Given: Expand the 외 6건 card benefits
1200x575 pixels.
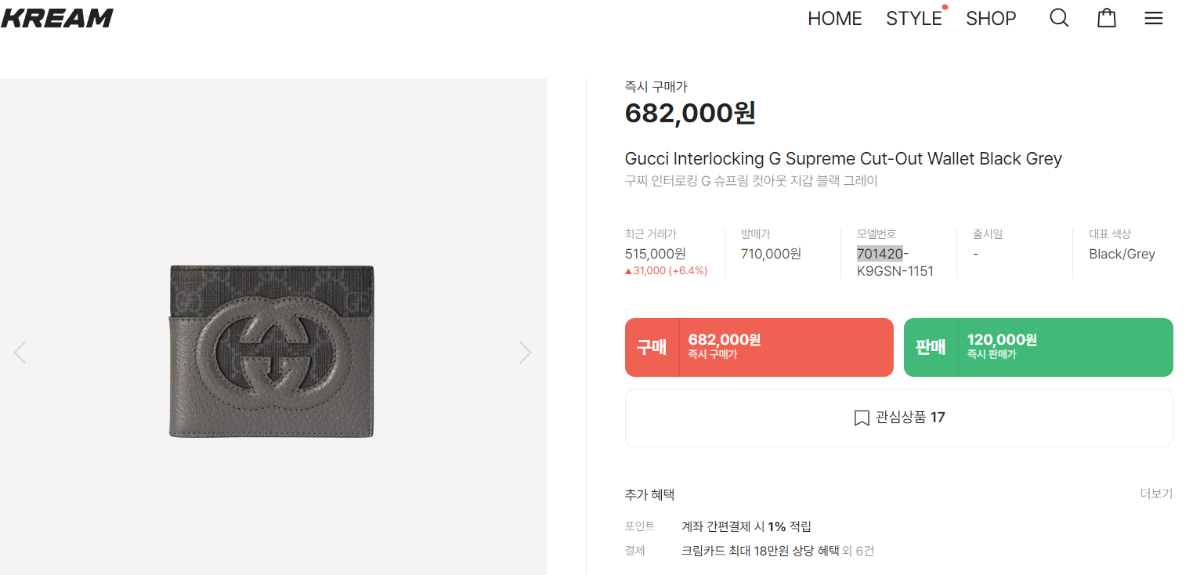Looking at the screenshot, I should (856, 551).
